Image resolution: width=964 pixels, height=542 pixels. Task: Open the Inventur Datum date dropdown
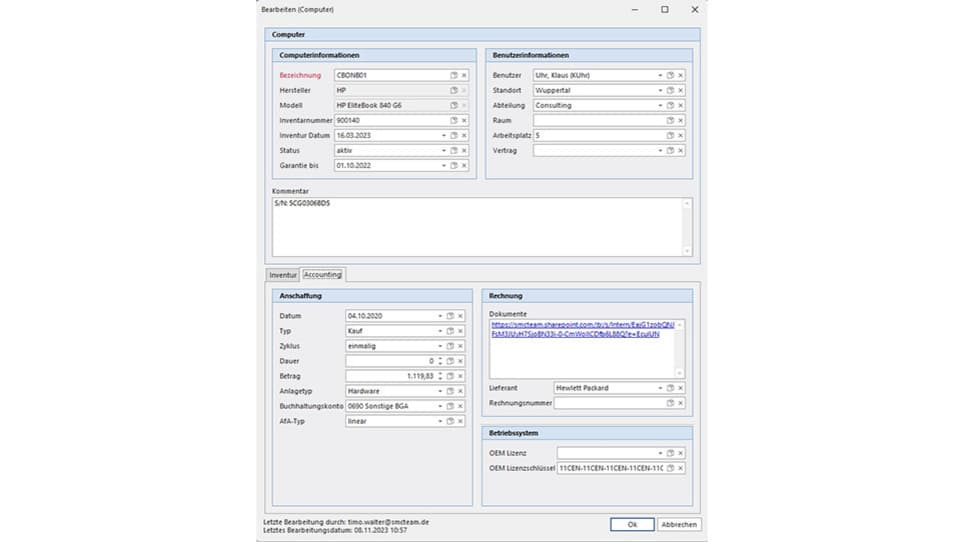[444, 135]
